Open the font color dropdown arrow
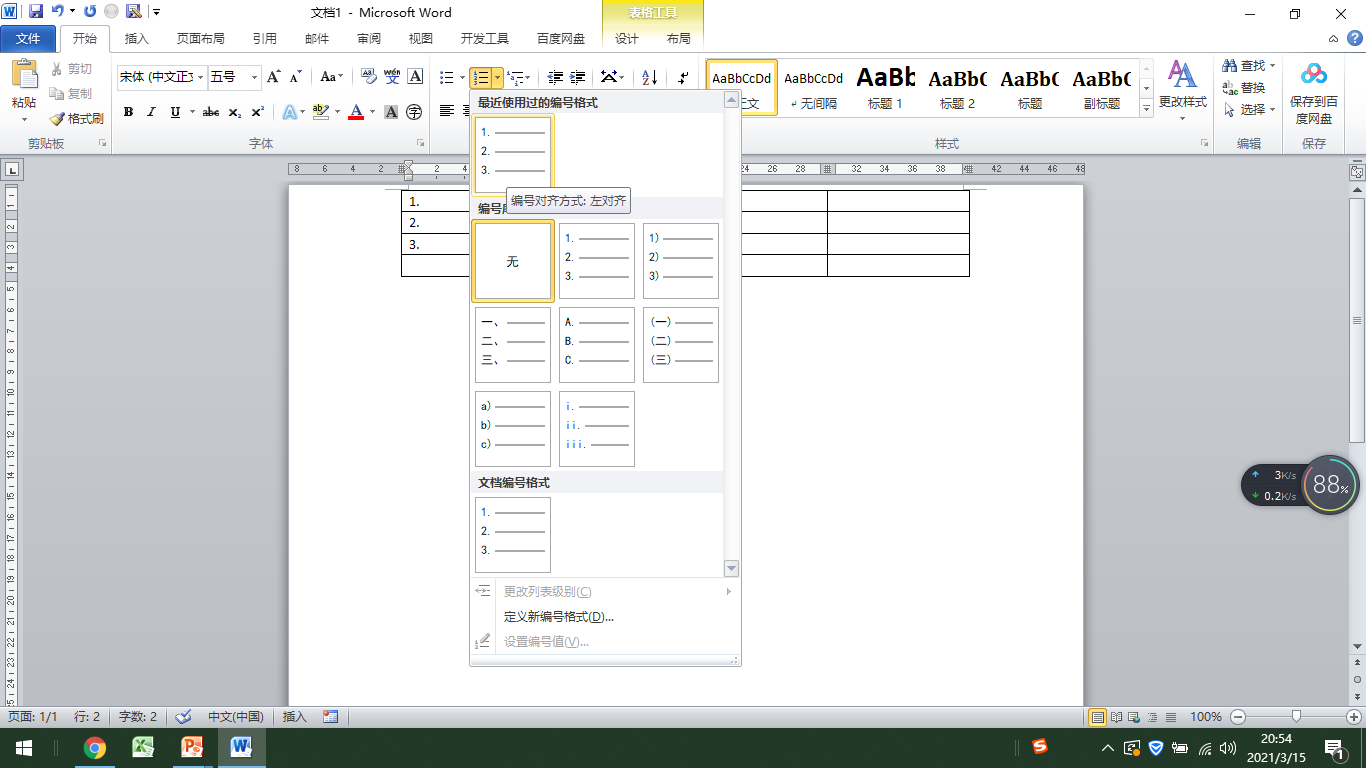 point(372,112)
